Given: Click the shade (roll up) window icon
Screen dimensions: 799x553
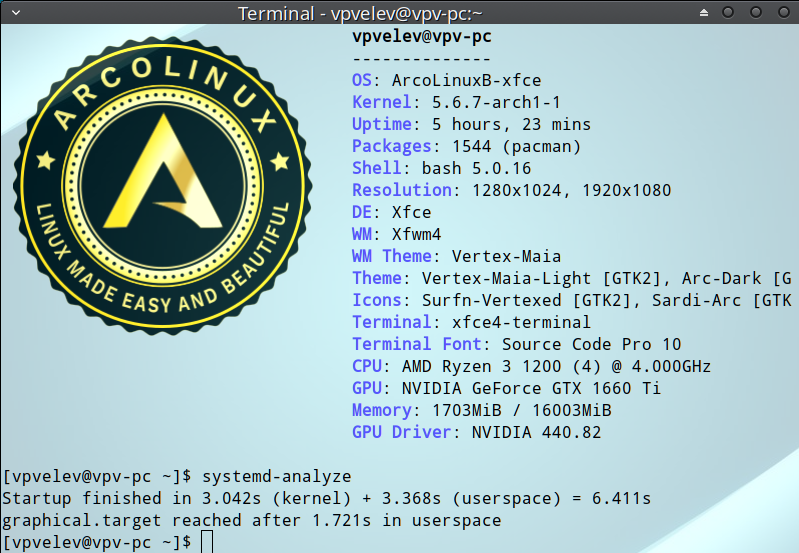Looking at the screenshot, I should pyautogui.click(x=704, y=12).
